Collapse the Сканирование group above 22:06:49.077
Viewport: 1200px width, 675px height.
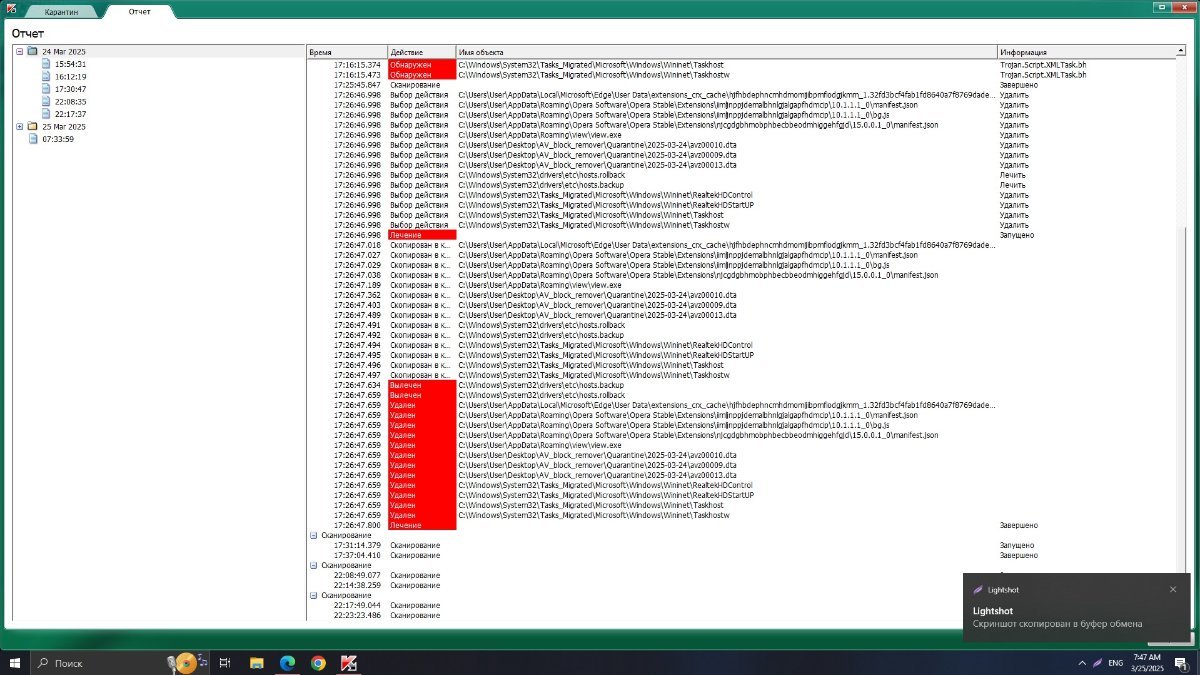pyautogui.click(x=313, y=565)
